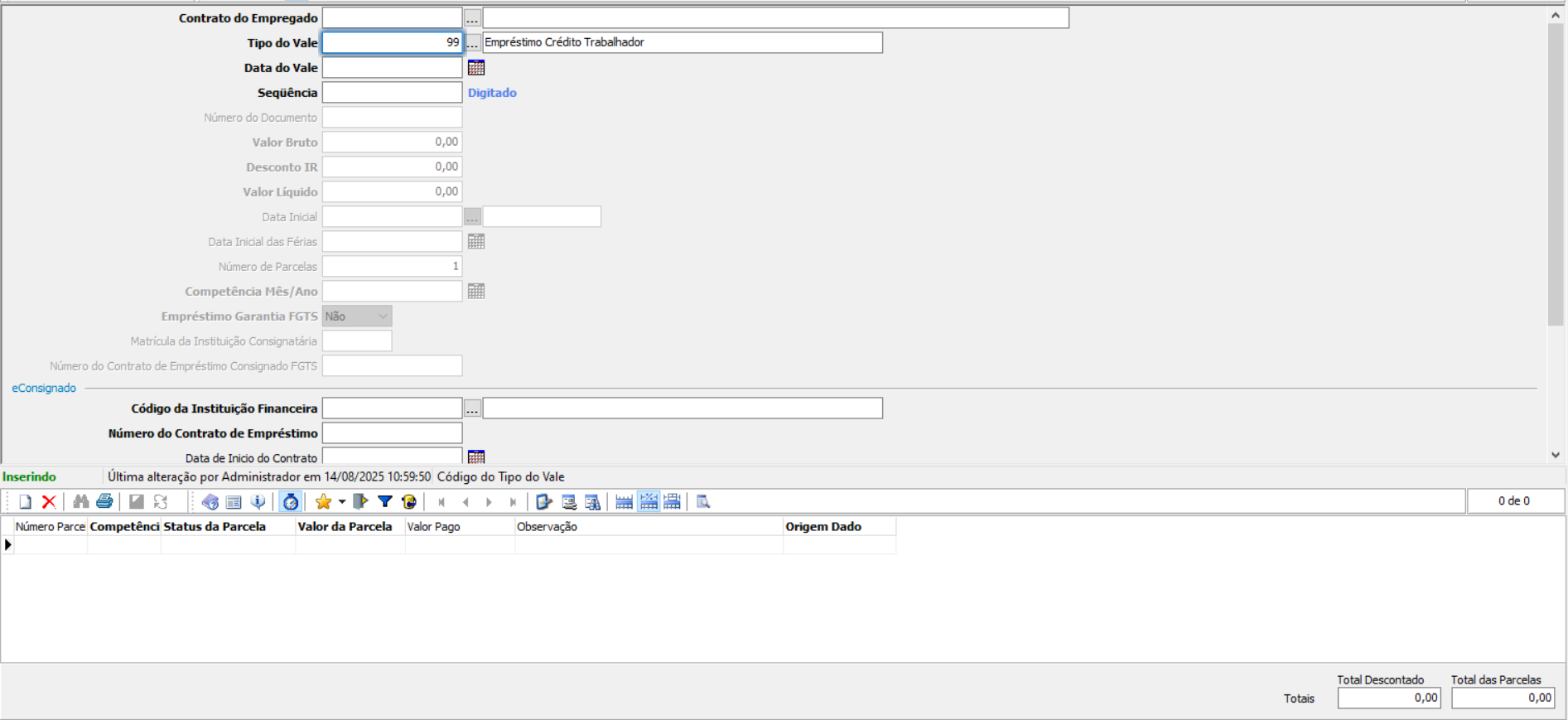Screen dimensions: 1568x720
Task: Click the Número do Contrato de Empréstimo field
Action: [392, 433]
